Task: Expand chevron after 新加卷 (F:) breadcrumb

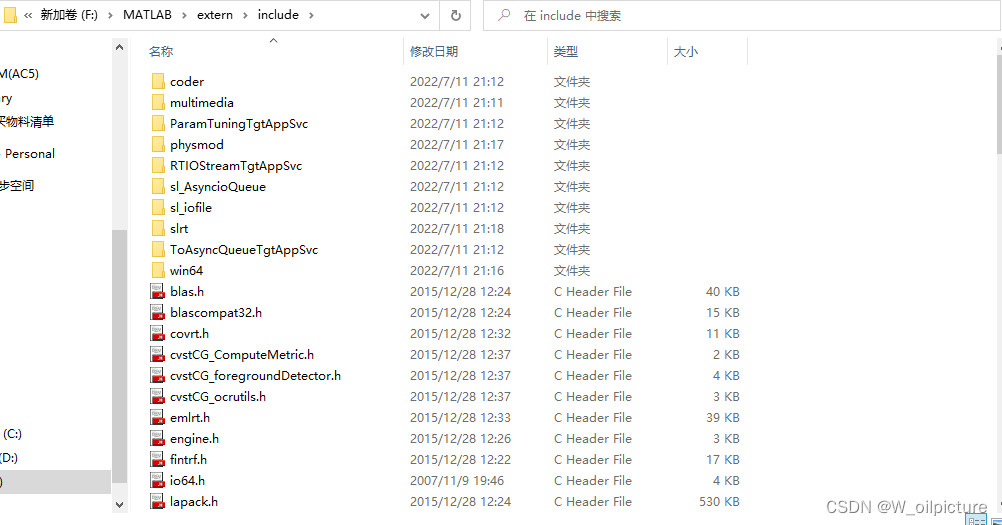Action: [x=110, y=15]
